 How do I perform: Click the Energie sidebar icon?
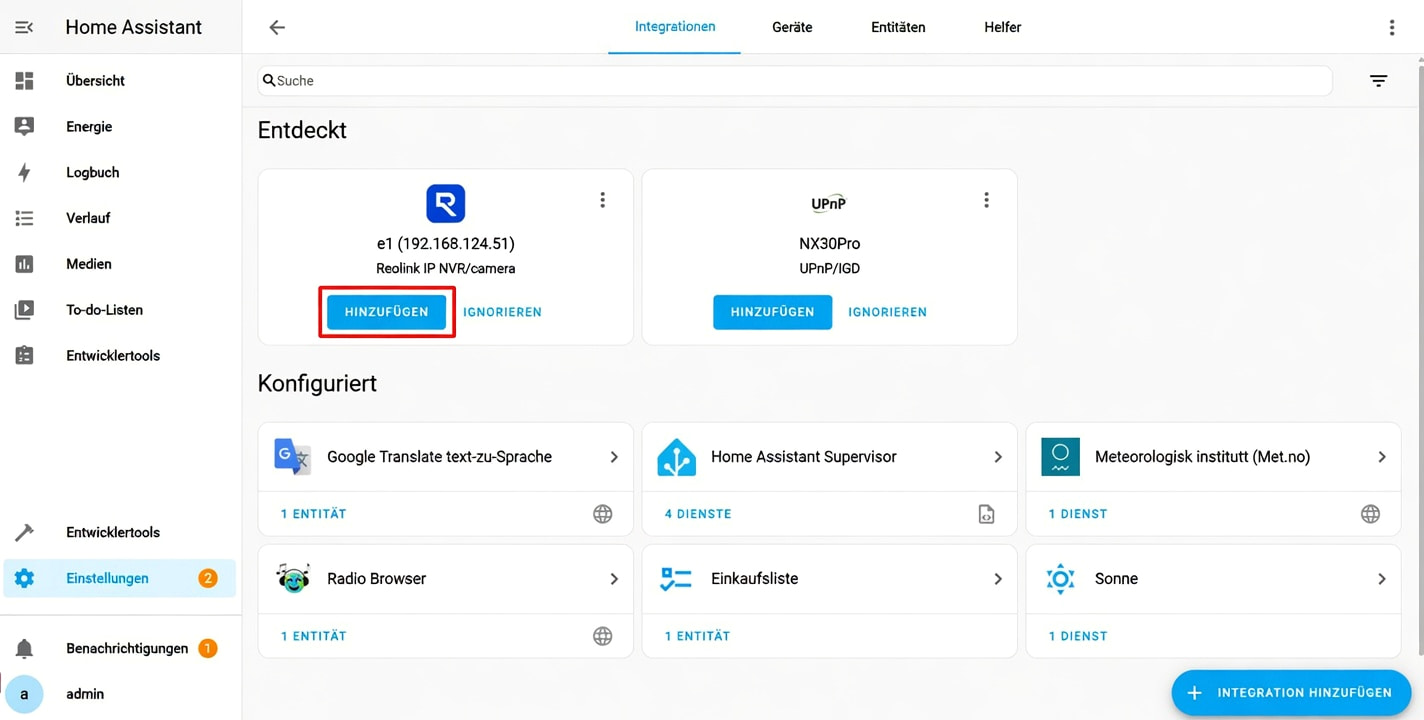click(x=24, y=127)
